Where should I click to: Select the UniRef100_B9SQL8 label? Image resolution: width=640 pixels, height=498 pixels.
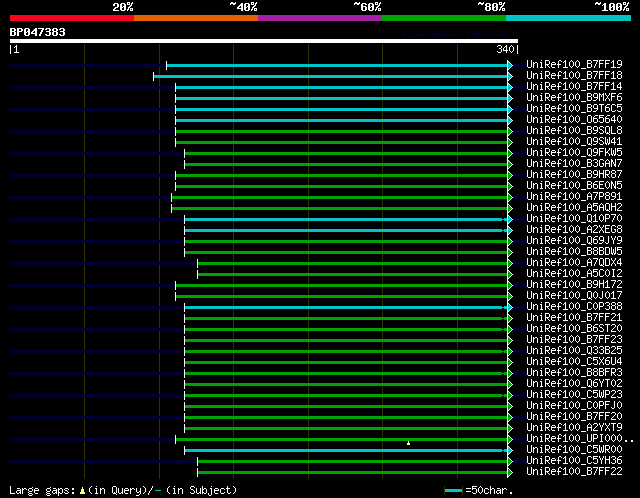[574, 130]
